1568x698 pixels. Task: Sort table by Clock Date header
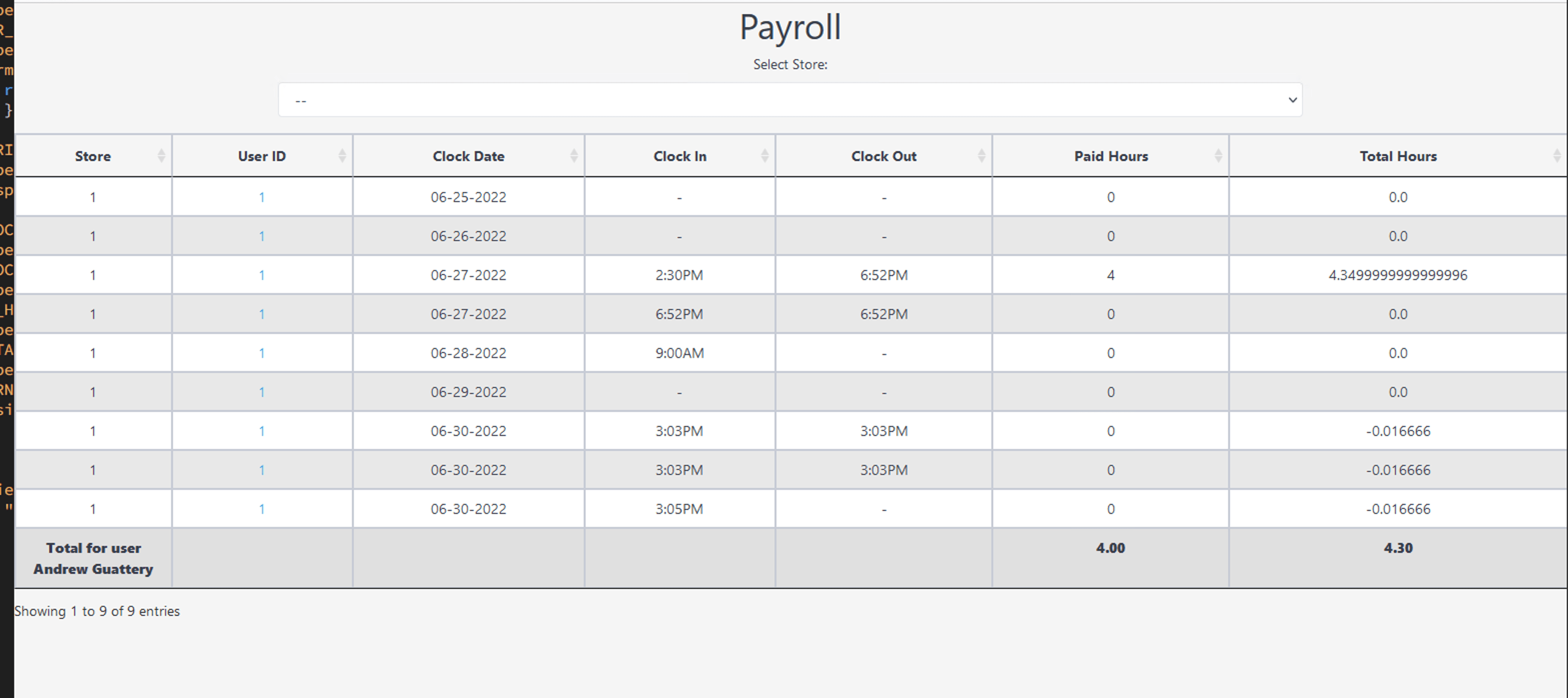[468, 156]
